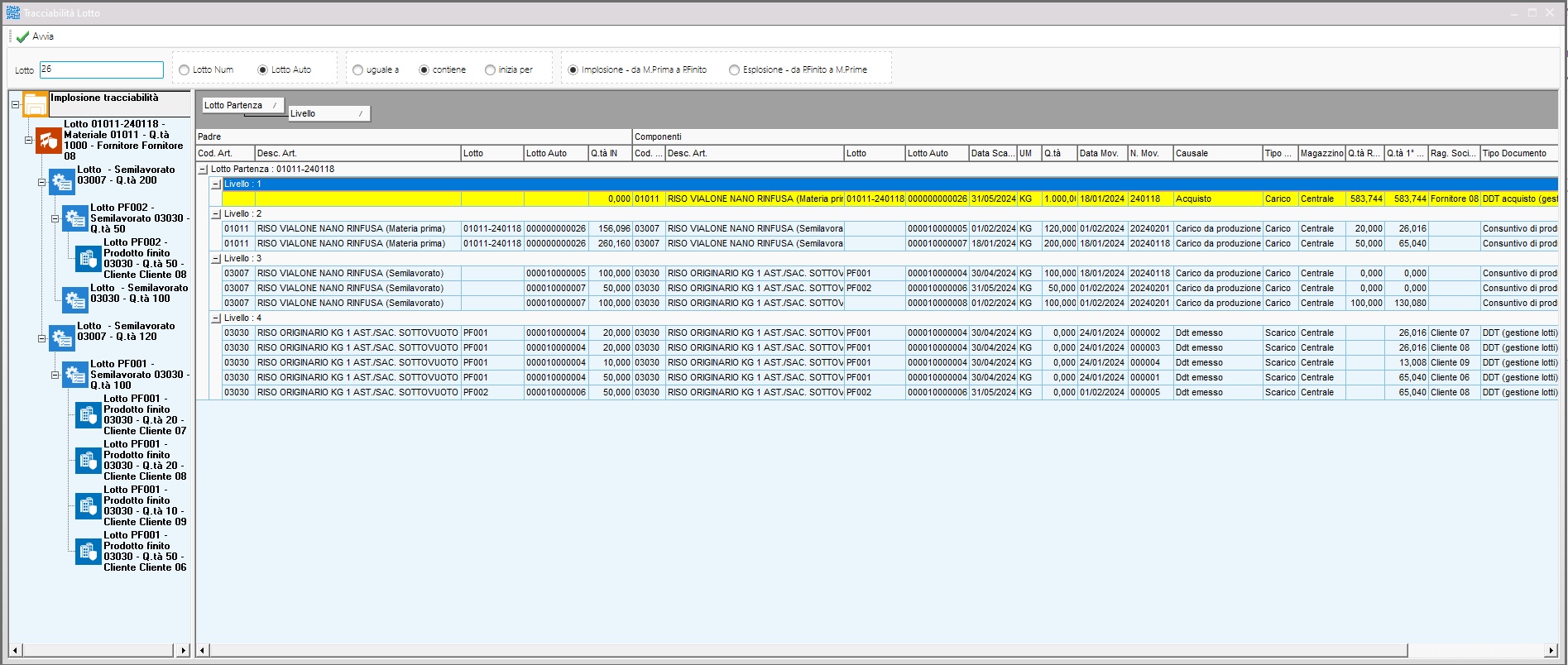Image resolution: width=1568 pixels, height=665 pixels.
Task: Collapse the Livello : 4 group row
Action: tap(216, 318)
